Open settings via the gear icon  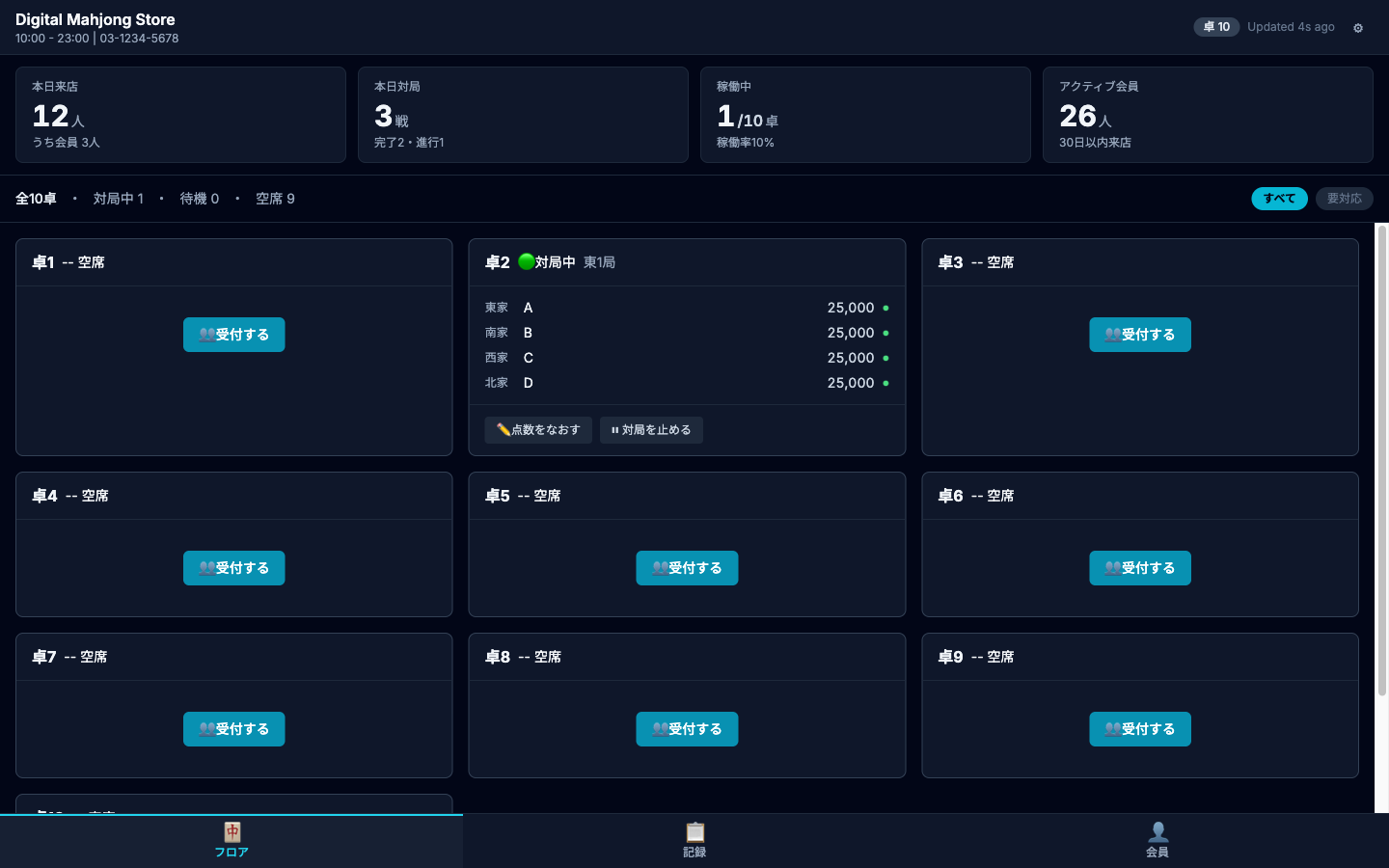(1358, 28)
